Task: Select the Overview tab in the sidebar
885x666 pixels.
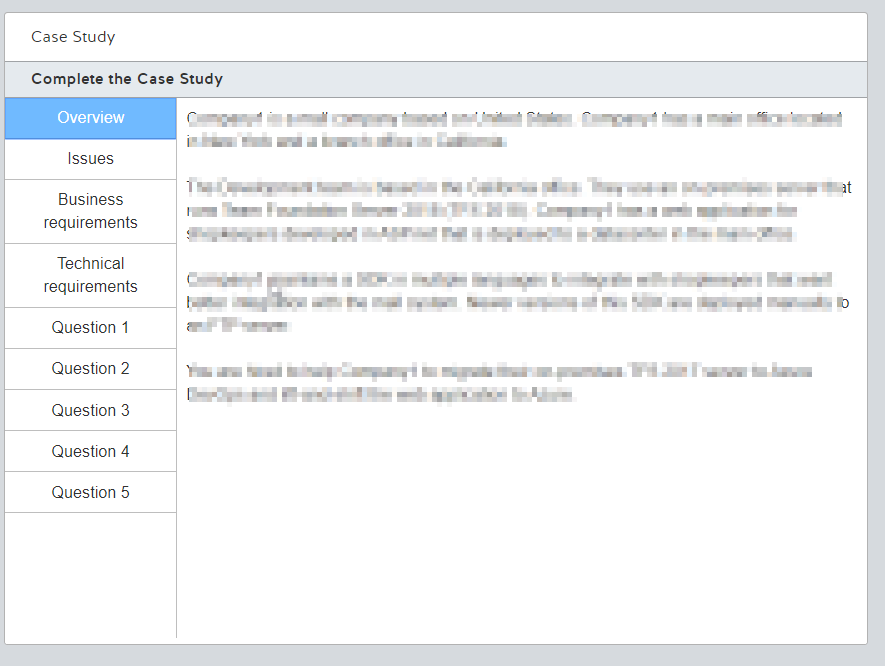Action: [x=90, y=117]
